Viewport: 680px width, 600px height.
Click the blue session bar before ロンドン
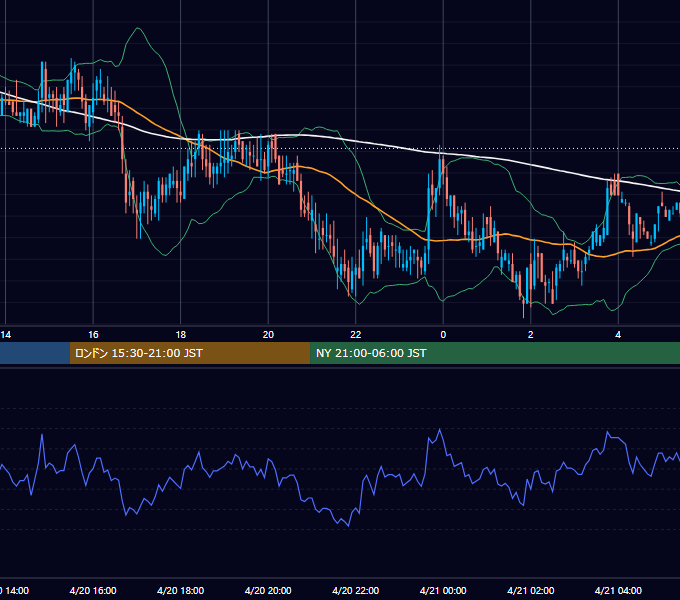pos(35,353)
